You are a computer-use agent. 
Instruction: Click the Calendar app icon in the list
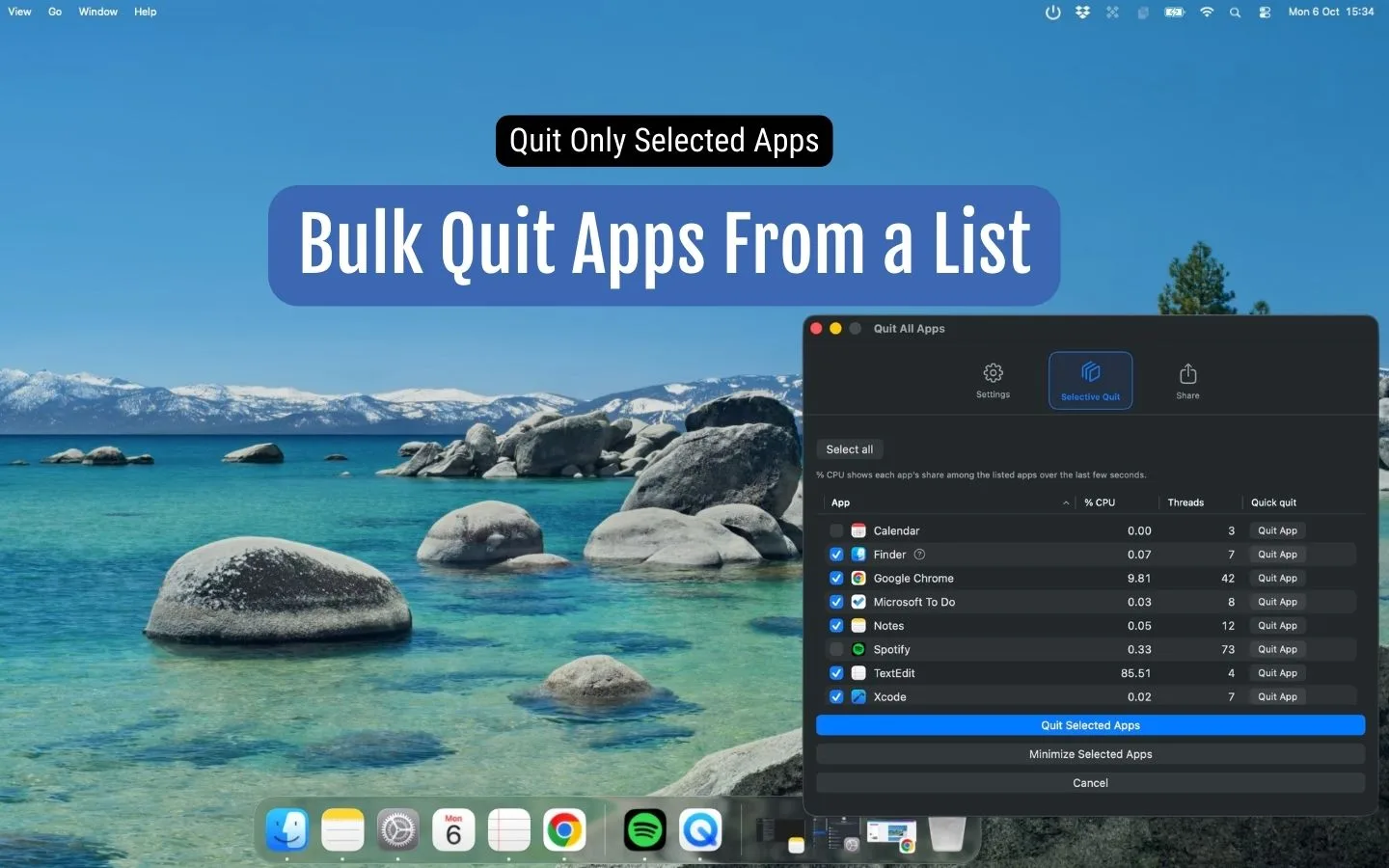858,530
